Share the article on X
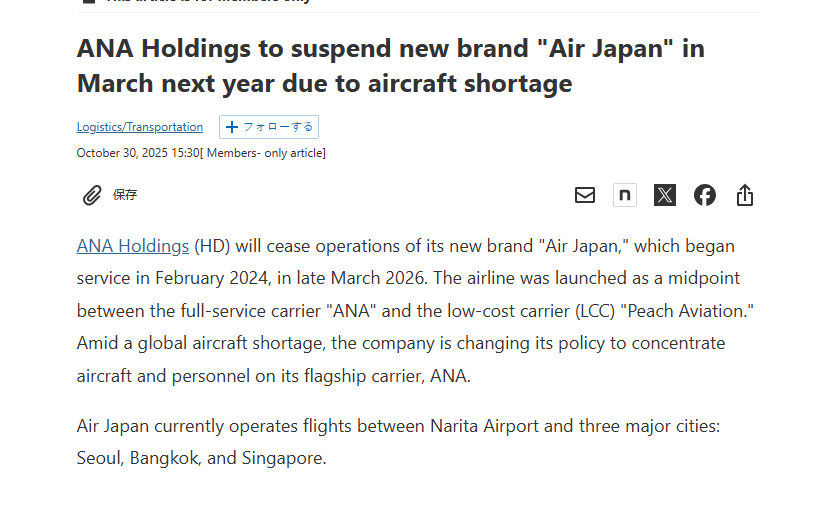This screenshot has width=832, height=505. [x=665, y=195]
